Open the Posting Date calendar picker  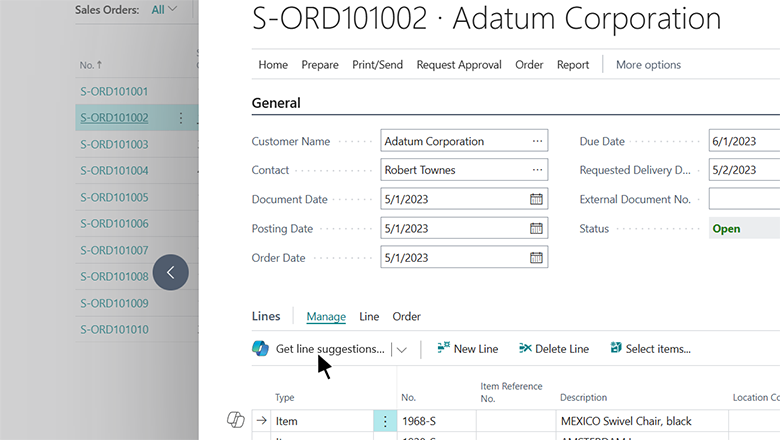(537, 228)
